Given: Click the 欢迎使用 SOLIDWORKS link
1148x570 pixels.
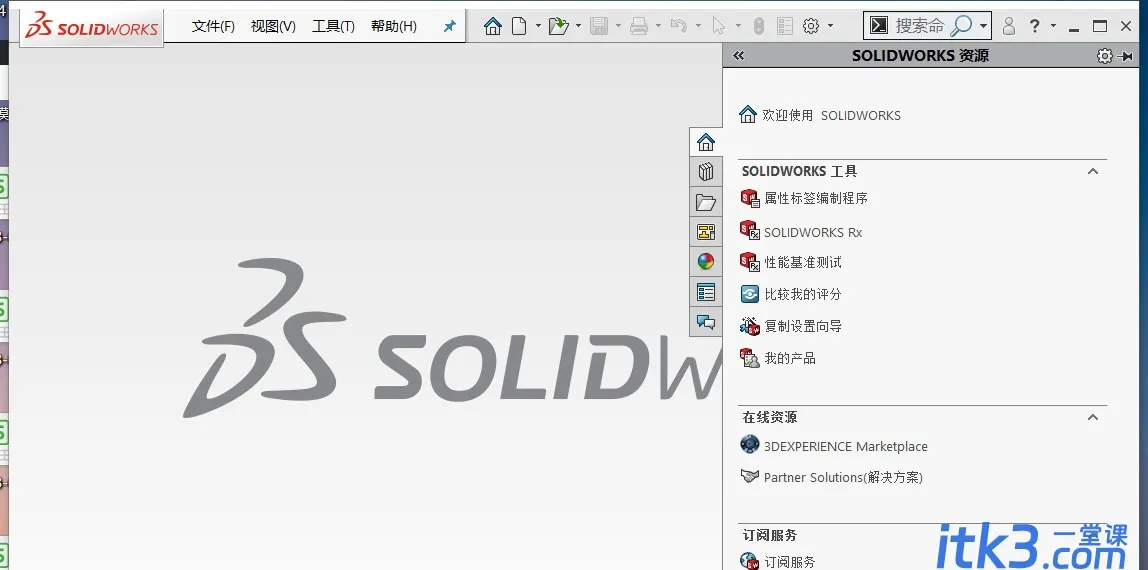Looking at the screenshot, I should click(x=831, y=116).
